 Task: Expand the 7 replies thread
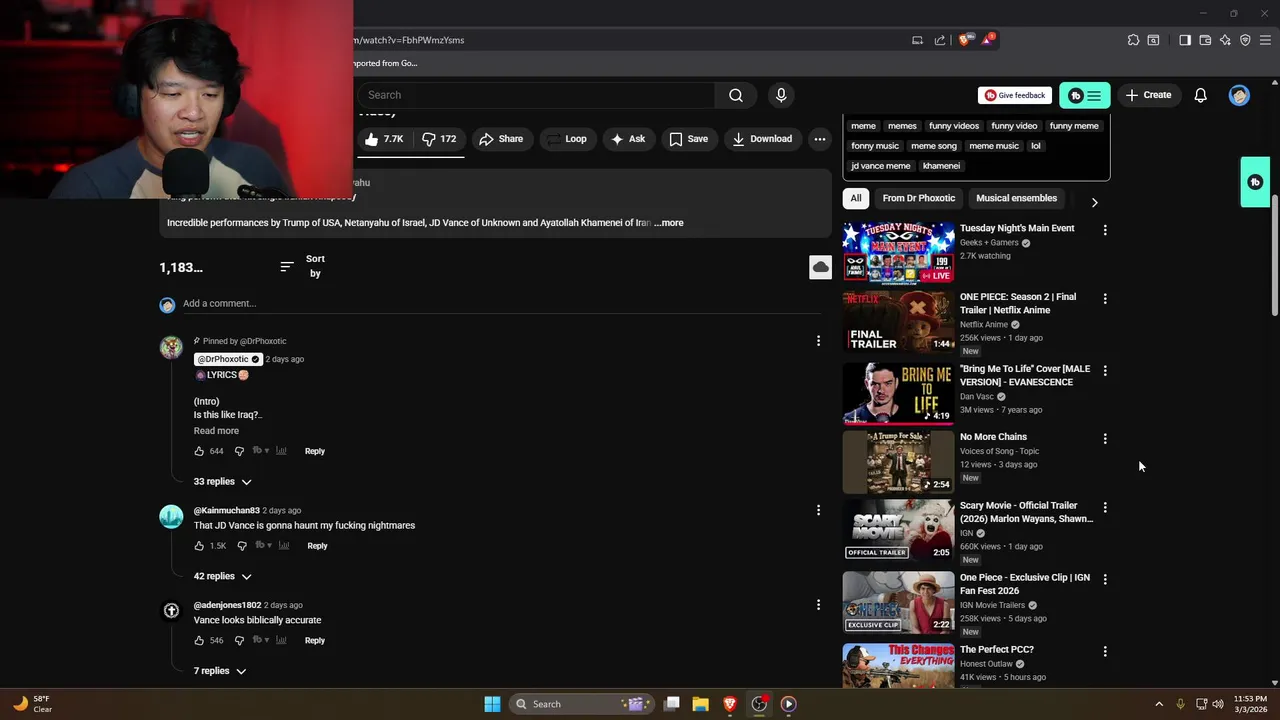220,671
